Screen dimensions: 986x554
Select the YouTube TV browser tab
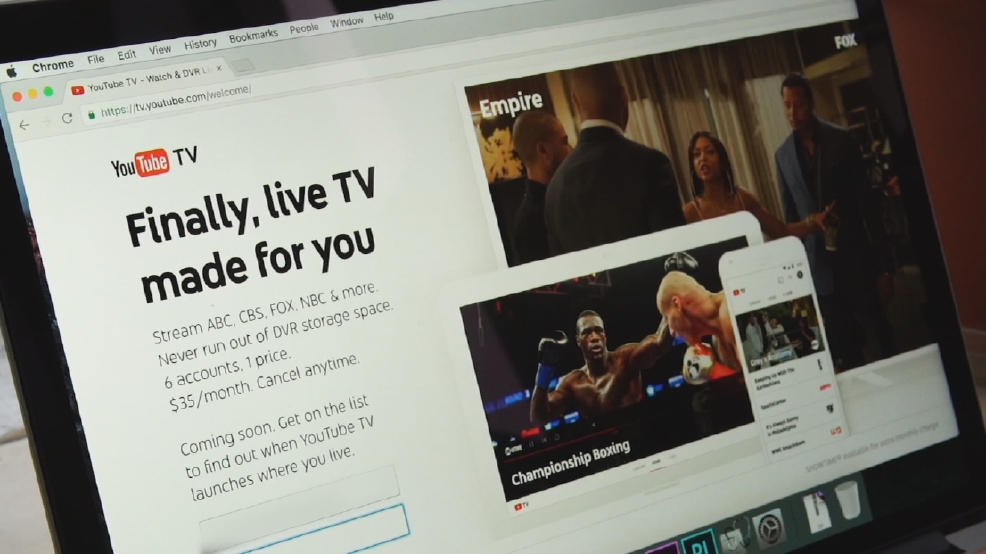point(148,79)
